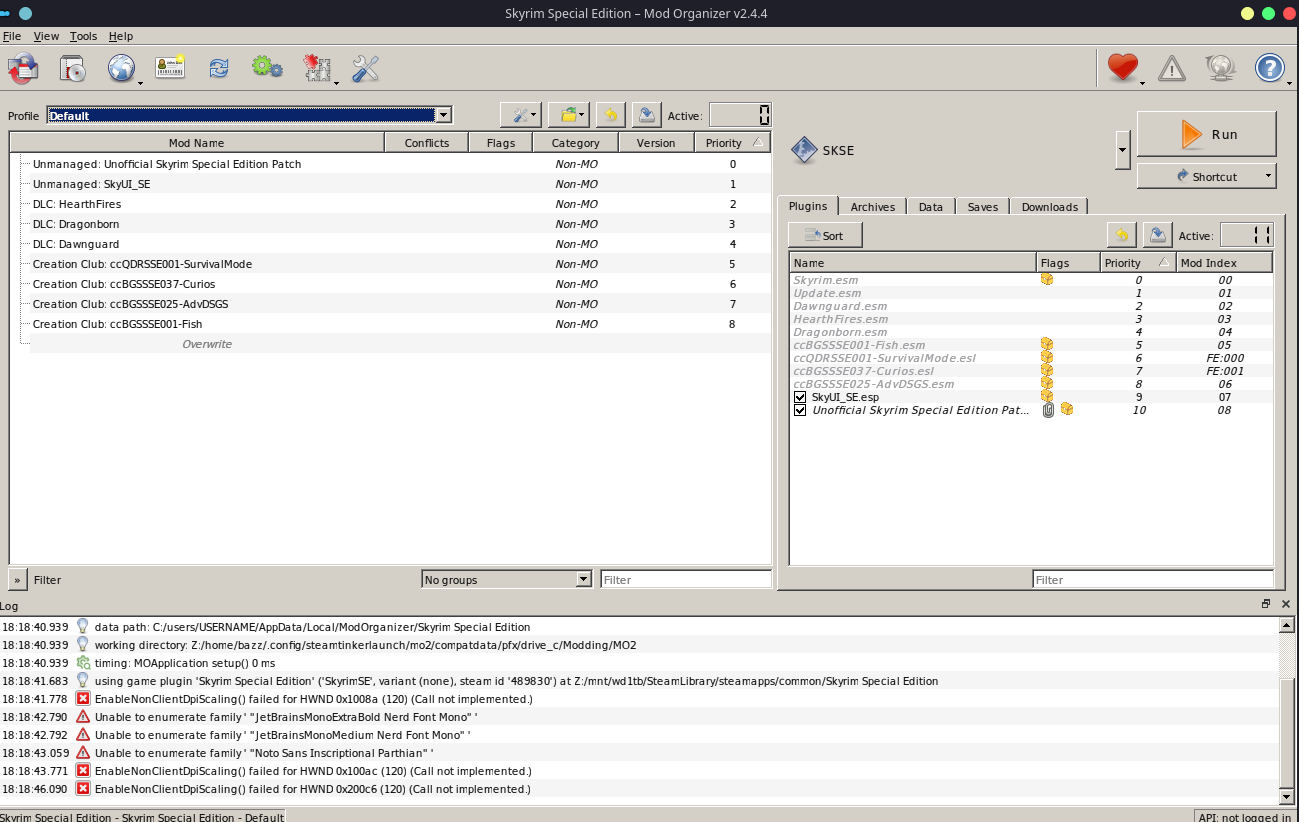Open Settings wrench and screwdriver icon

366,68
